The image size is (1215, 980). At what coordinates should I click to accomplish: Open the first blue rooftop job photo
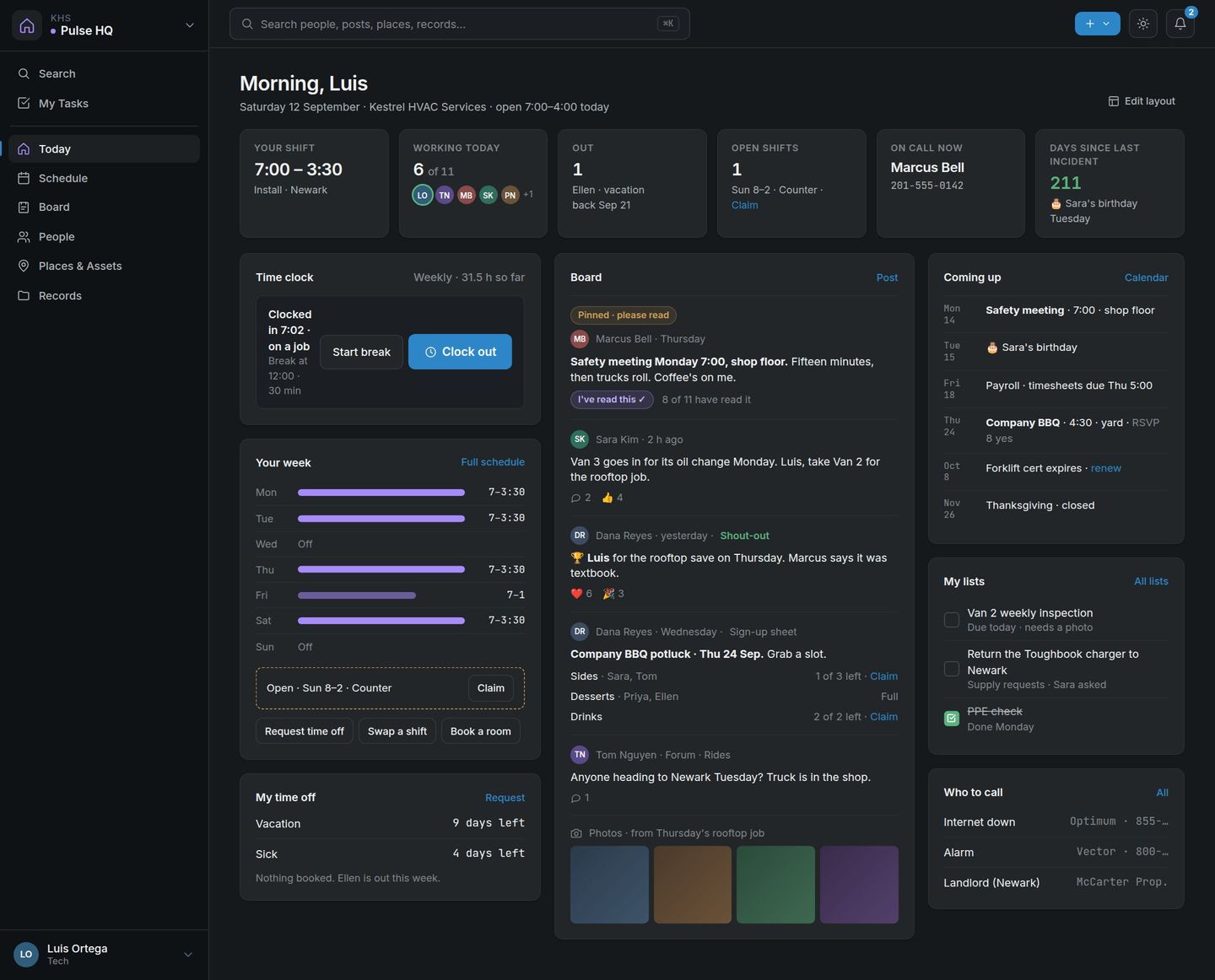pyautogui.click(x=609, y=885)
